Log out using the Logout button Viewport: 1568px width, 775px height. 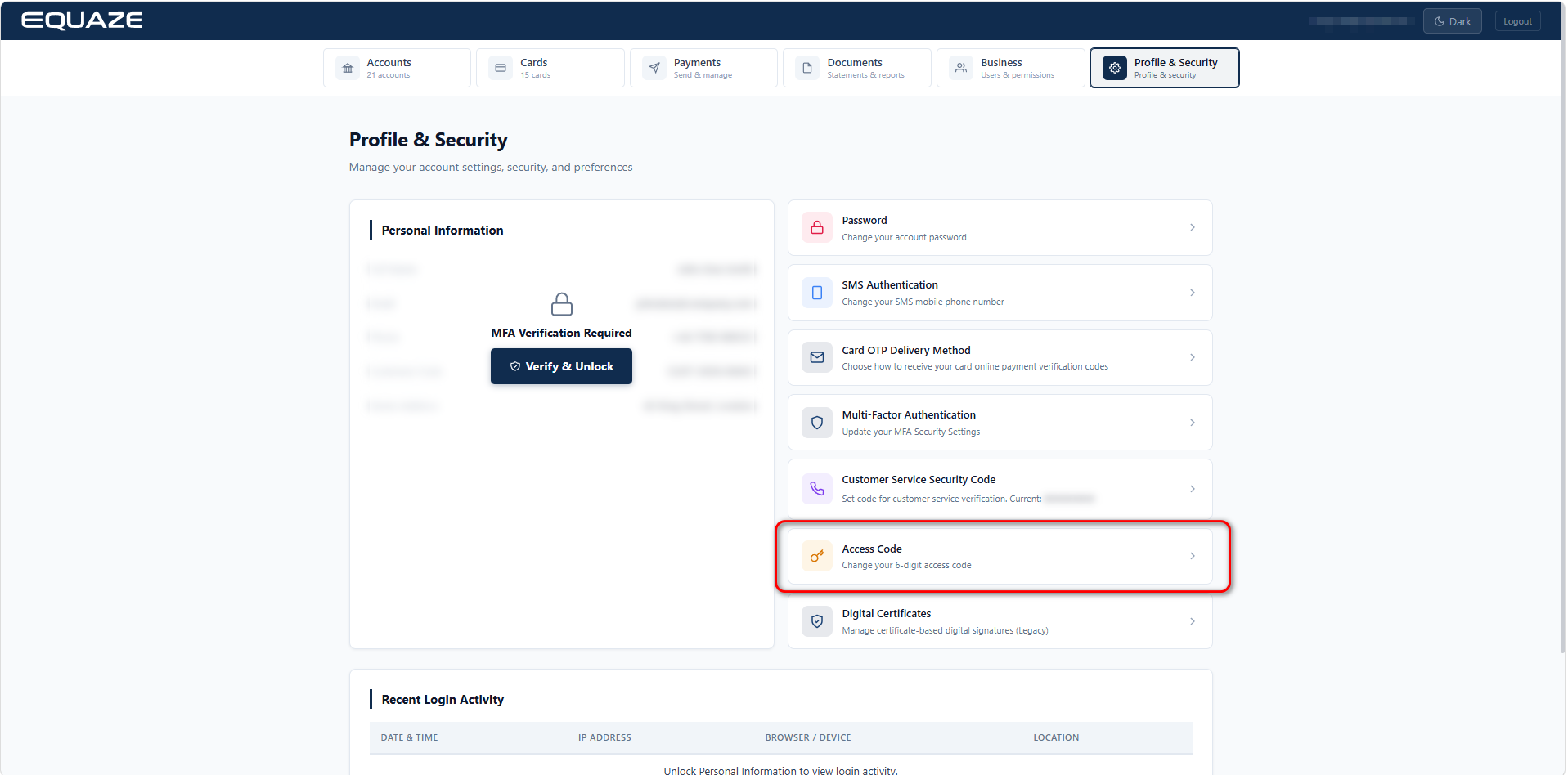[x=1517, y=21]
